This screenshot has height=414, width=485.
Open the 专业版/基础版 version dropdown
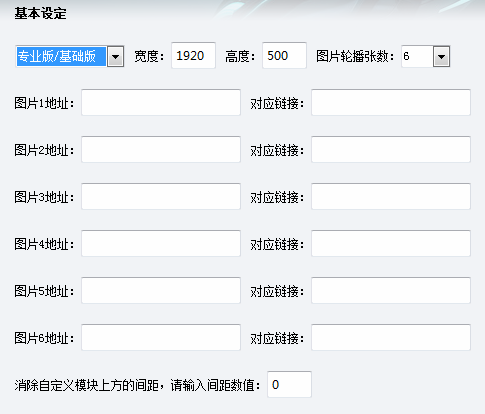point(115,57)
